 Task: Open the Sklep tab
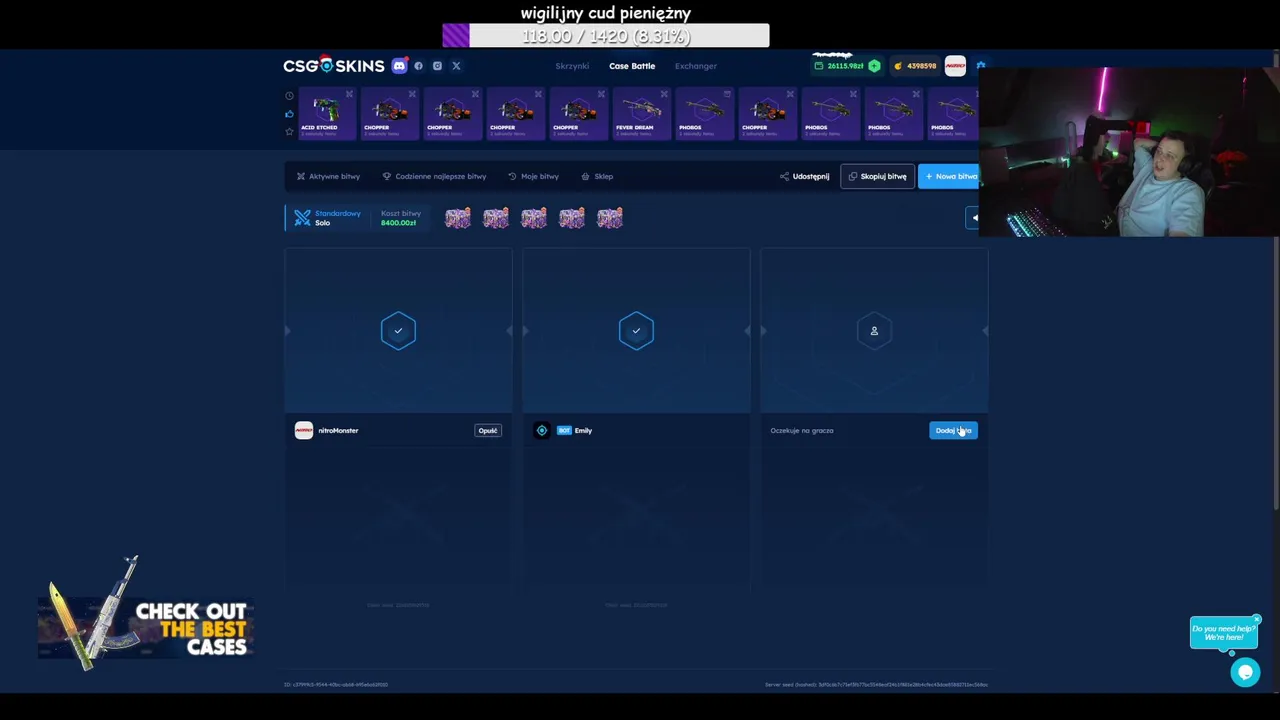tap(597, 176)
